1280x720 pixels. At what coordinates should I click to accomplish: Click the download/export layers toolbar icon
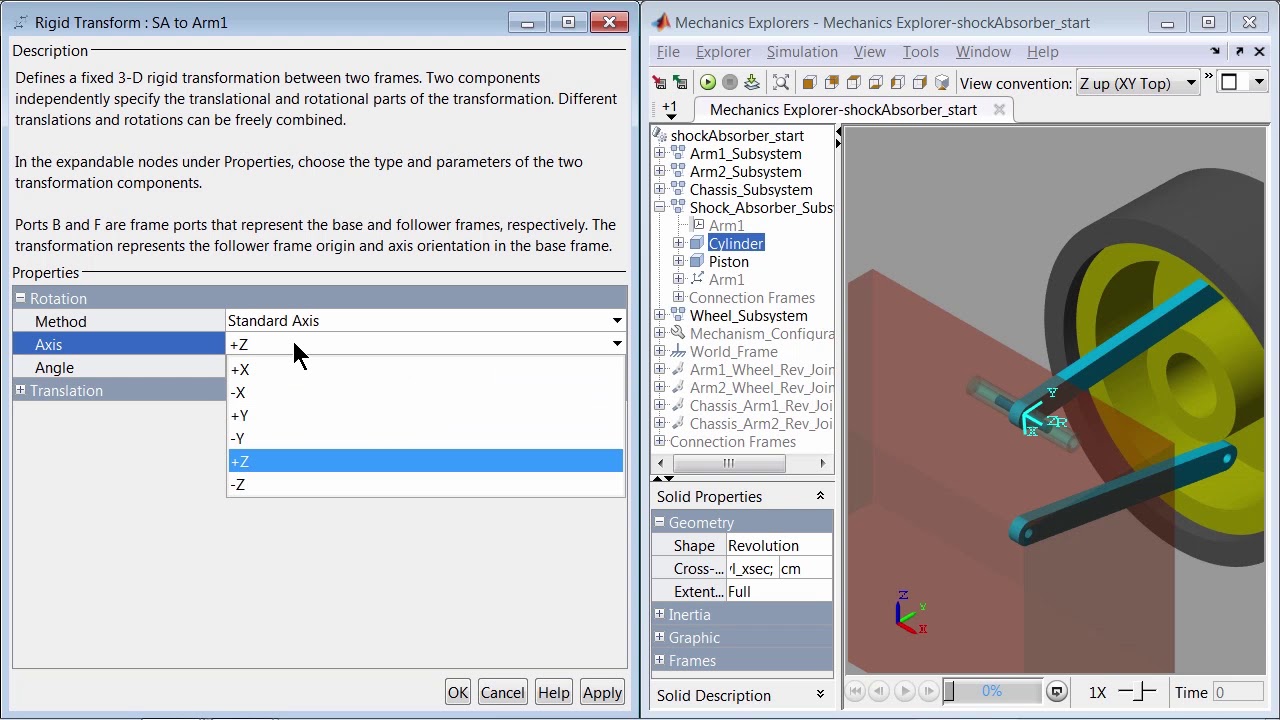[x=752, y=83]
